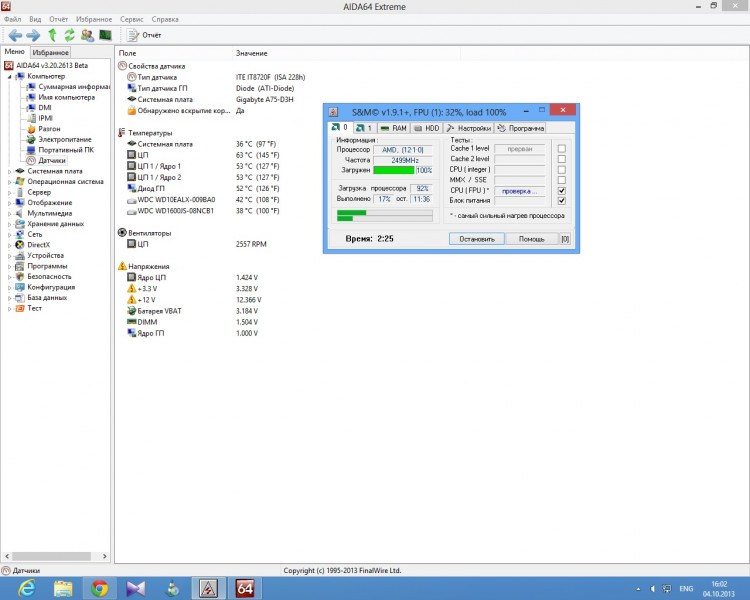Select the Диод ГП temperature row
750x600 pixels.
click(203, 189)
